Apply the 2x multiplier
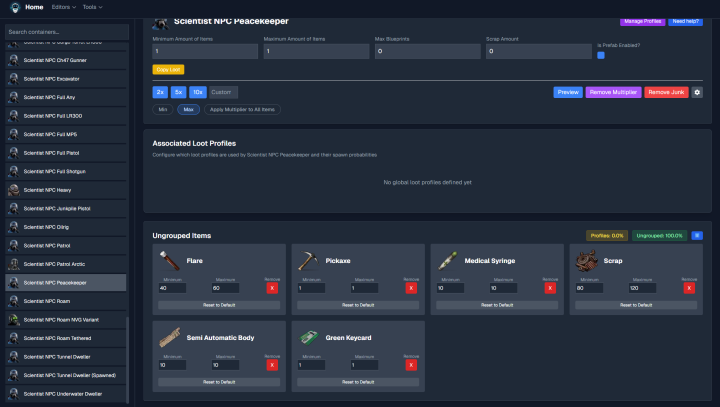The width and height of the screenshot is (720, 407). coord(160,92)
